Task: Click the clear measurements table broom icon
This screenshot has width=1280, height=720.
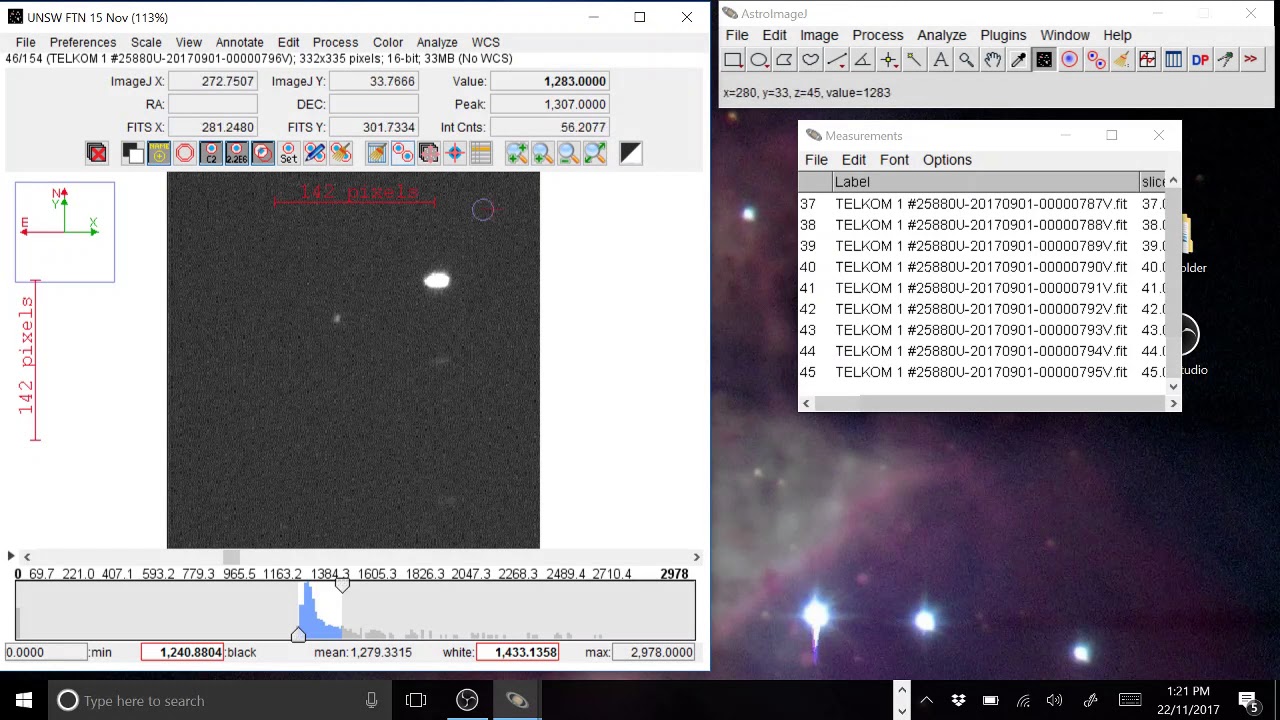Action: click(377, 153)
